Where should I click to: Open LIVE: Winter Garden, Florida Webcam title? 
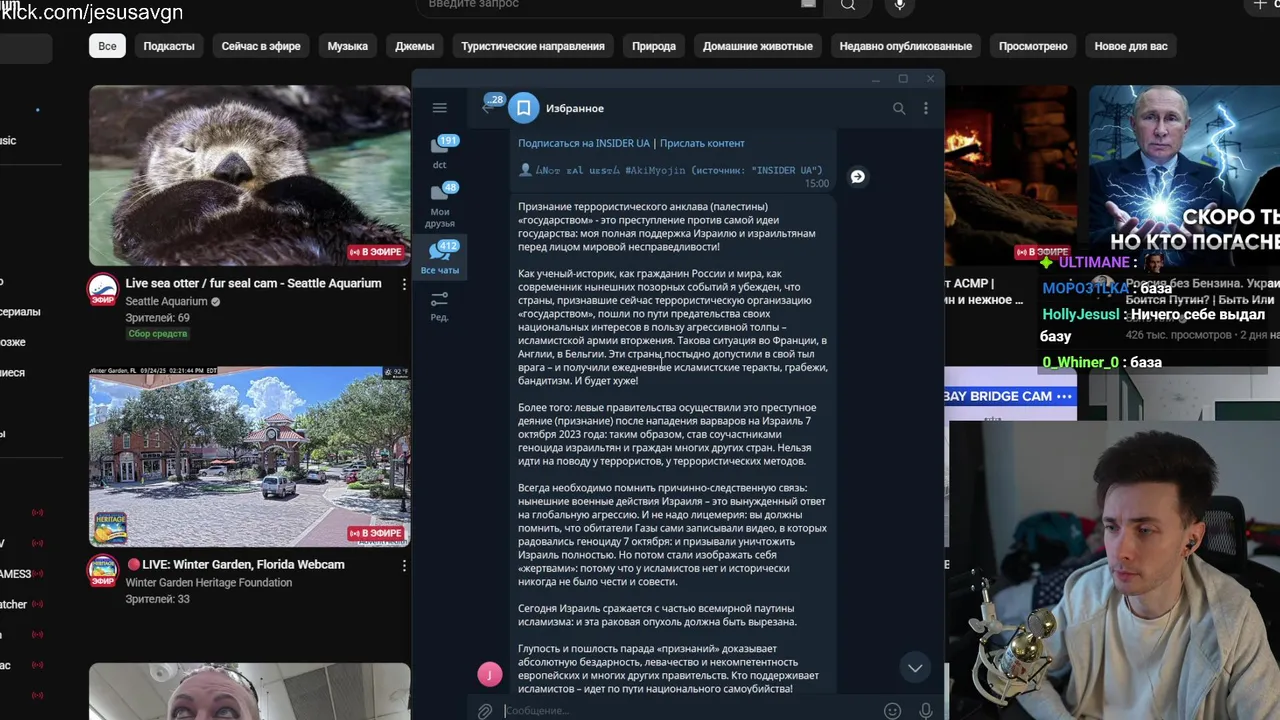(x=235, y=565)
